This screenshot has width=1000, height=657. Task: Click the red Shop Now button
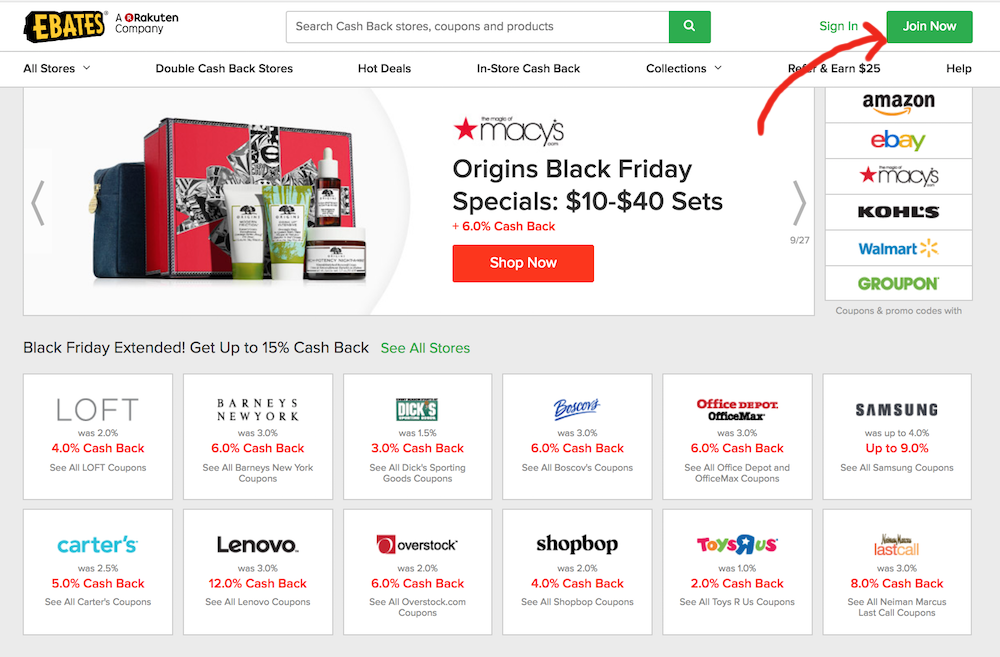[523, 263]
